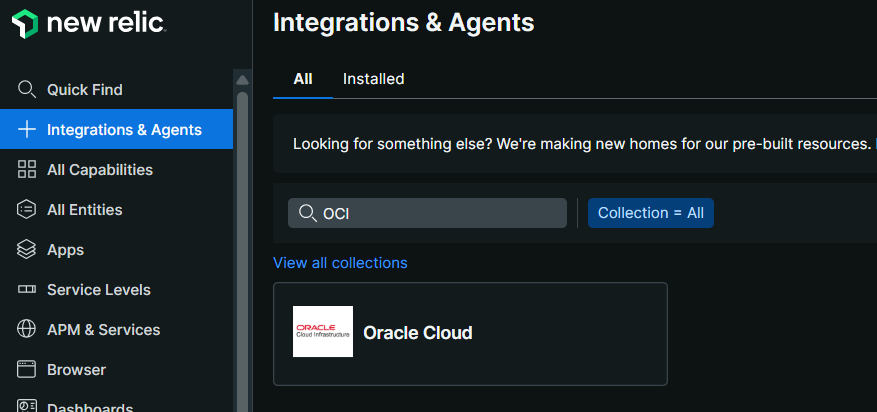Click the All Capabilities grid icon
Screen dimensions: 877x412
pos(27,169)
